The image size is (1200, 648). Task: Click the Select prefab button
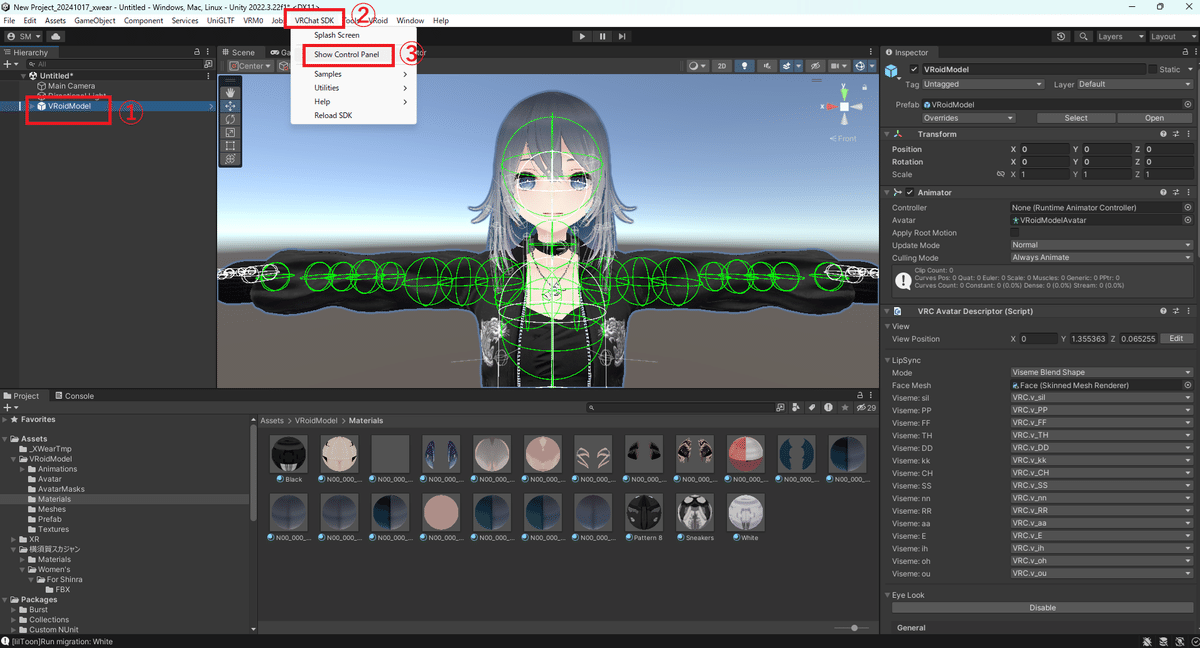tap(1075, 118)
